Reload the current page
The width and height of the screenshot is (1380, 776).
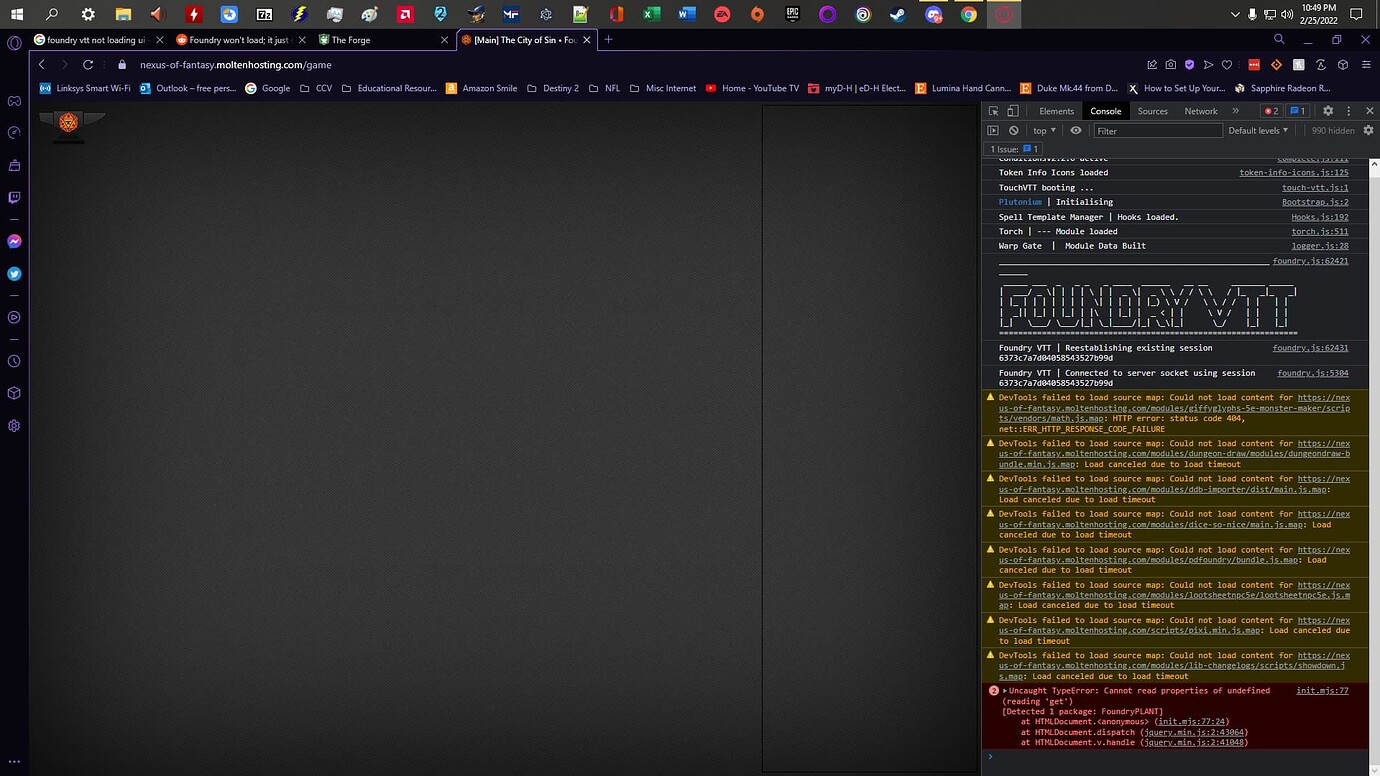click(x=88, y=64)
